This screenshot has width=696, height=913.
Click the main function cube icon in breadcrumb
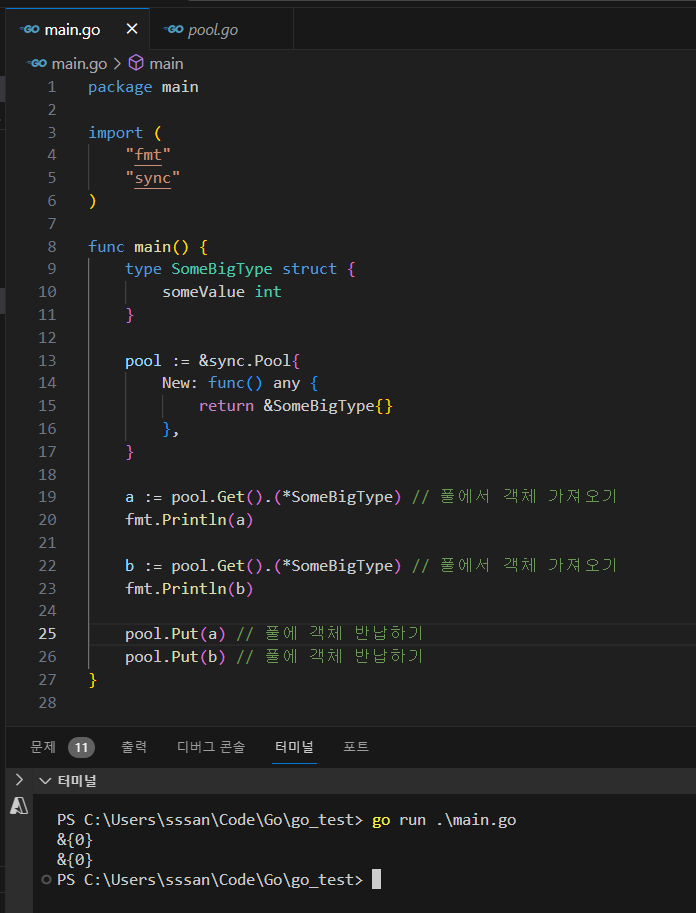coord(137,63)
